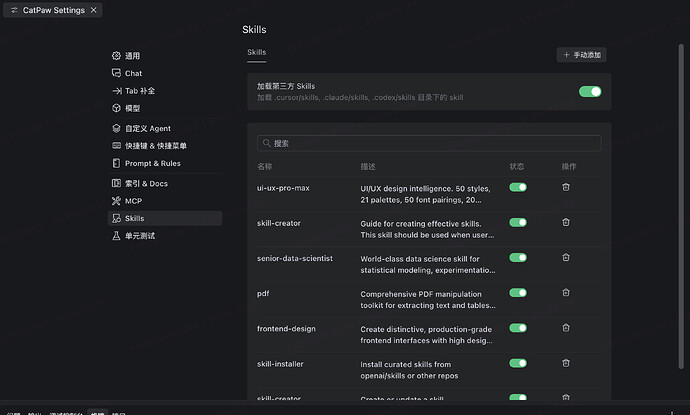Delete the skill-installer skill

click(x=566, y=363)
